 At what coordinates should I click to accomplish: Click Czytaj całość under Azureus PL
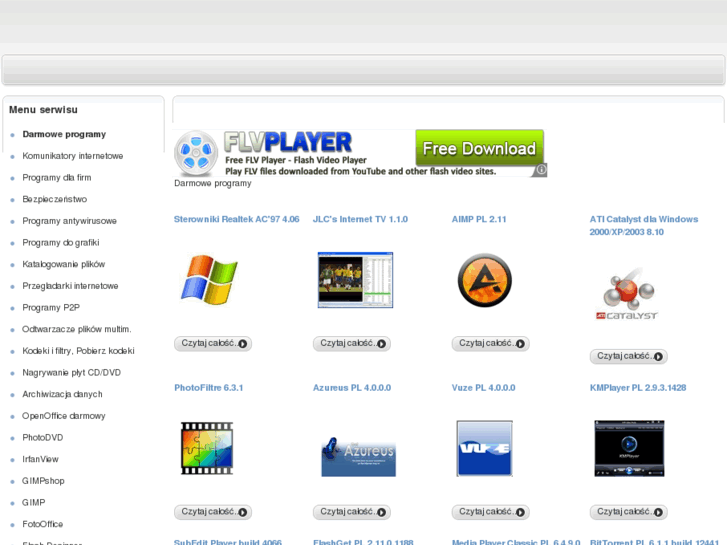(x=351, y=512)
